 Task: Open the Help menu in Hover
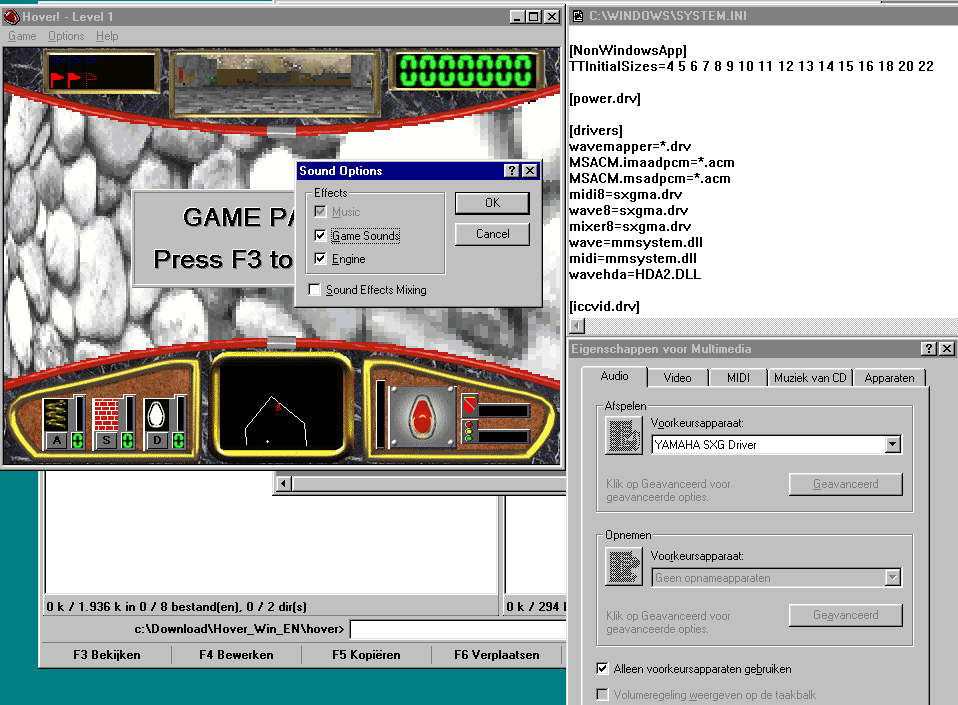tap(107, 36)
